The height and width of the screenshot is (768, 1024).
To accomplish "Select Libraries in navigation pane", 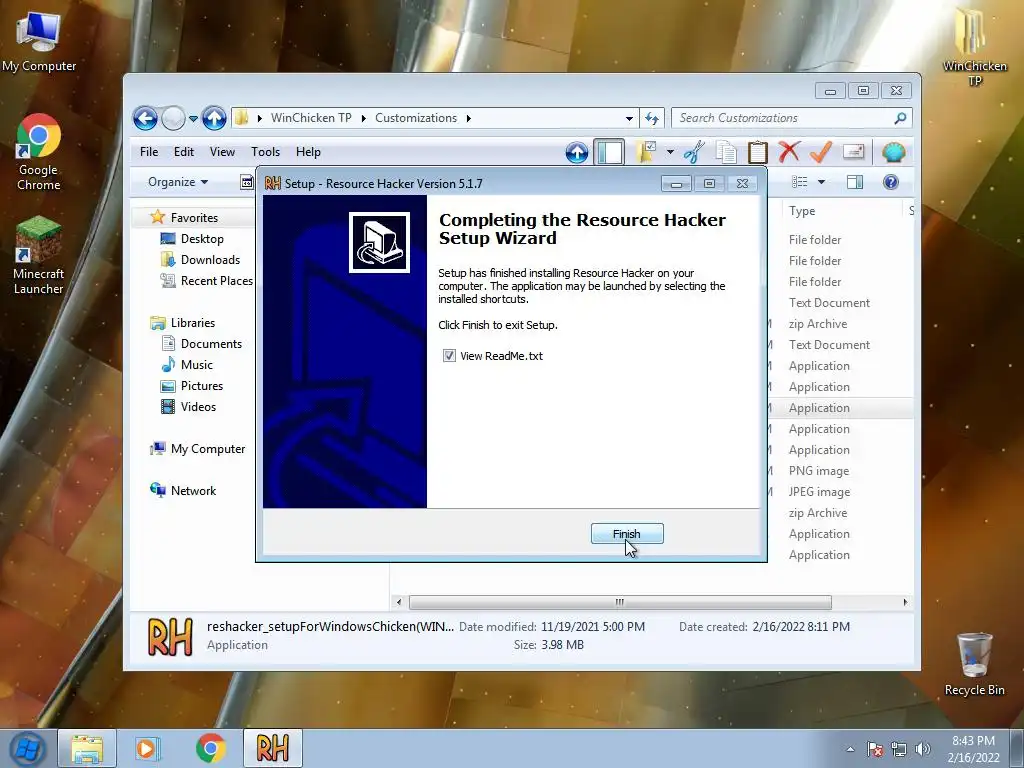I will 193,323.
